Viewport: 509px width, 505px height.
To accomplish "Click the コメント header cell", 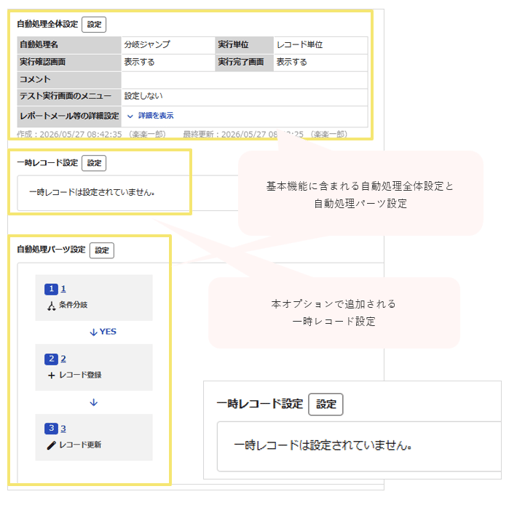I will pyautogui.click(x=69, y=80).
